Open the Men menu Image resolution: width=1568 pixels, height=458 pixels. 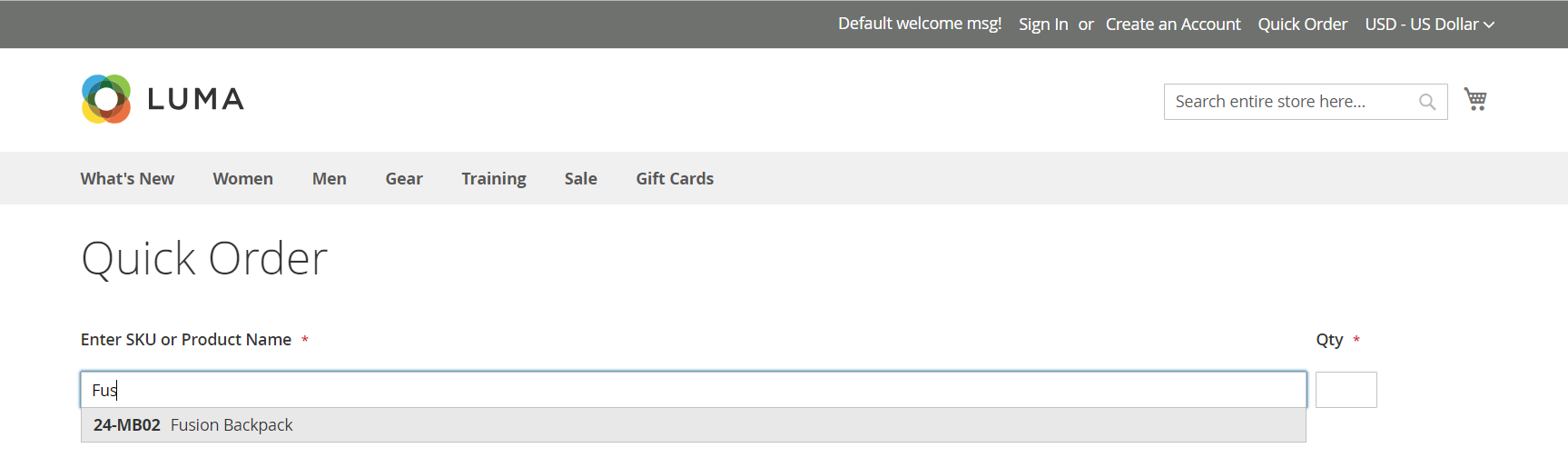click(330, 179)
